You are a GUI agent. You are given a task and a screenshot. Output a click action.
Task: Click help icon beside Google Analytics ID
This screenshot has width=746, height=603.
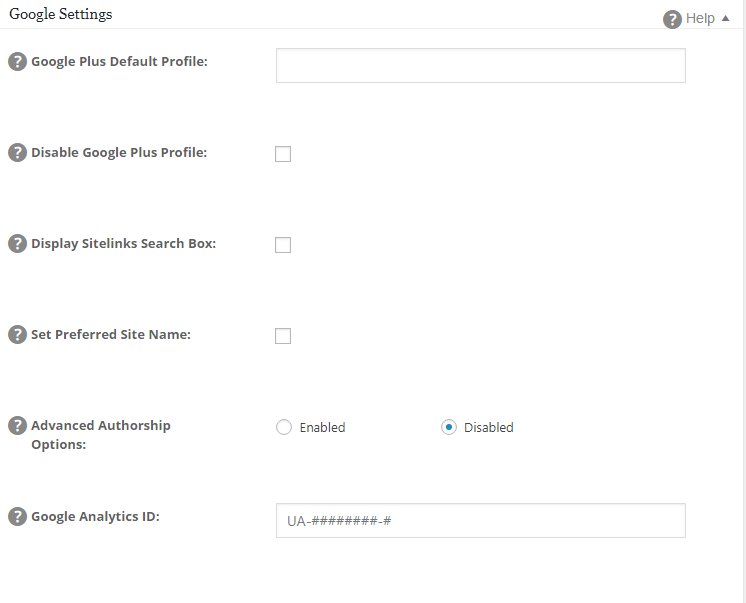[17, 517]
